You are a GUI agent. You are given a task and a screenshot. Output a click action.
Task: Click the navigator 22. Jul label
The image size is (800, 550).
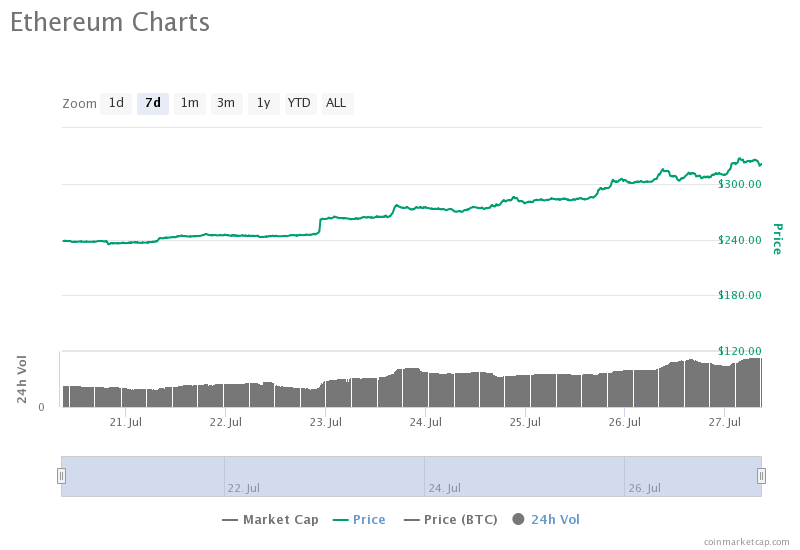click(243, 488)
